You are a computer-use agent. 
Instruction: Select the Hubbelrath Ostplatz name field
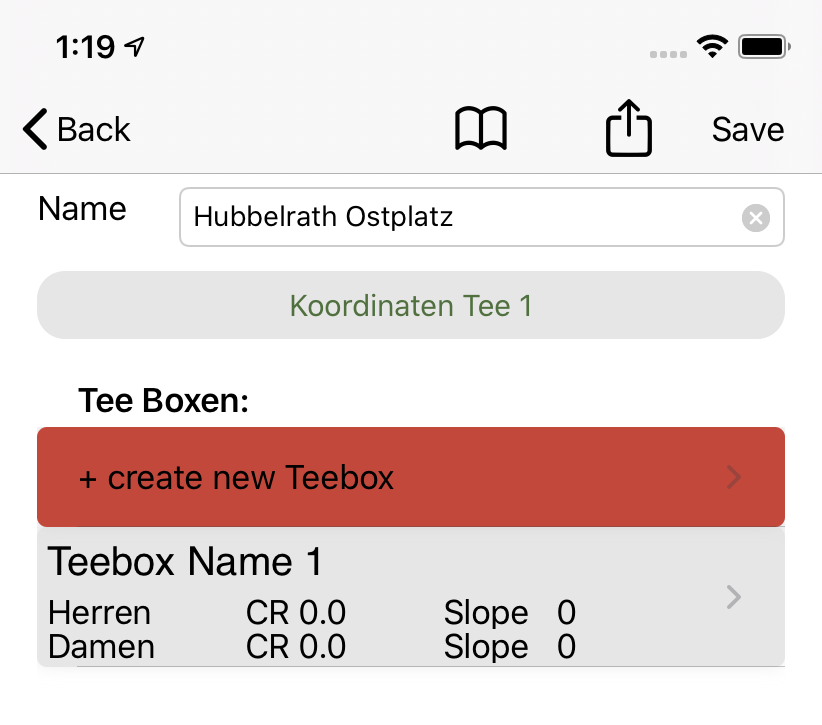pyautogui.click(x=460, y=217)
